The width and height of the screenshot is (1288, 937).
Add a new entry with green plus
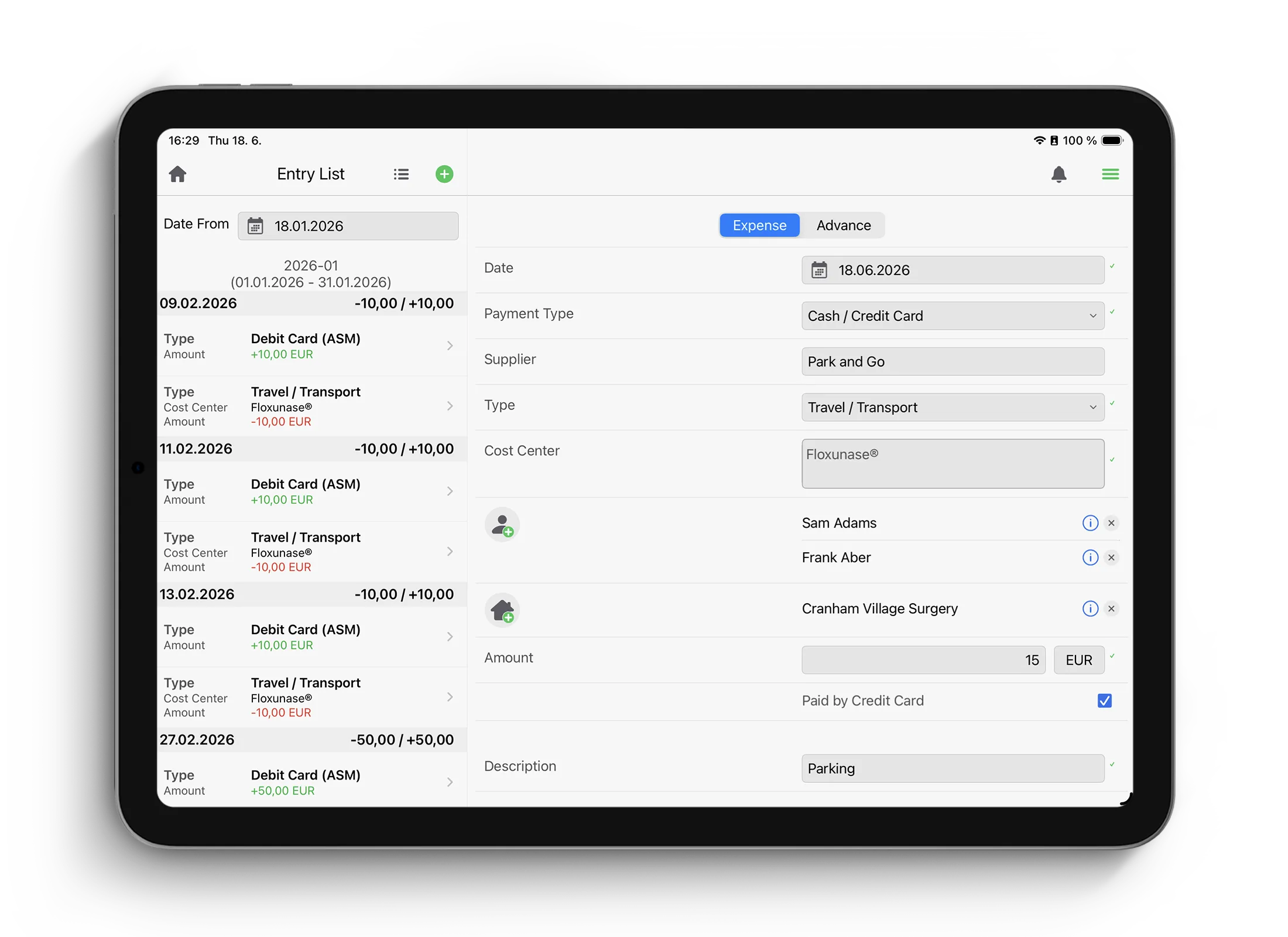click(444, 174)
